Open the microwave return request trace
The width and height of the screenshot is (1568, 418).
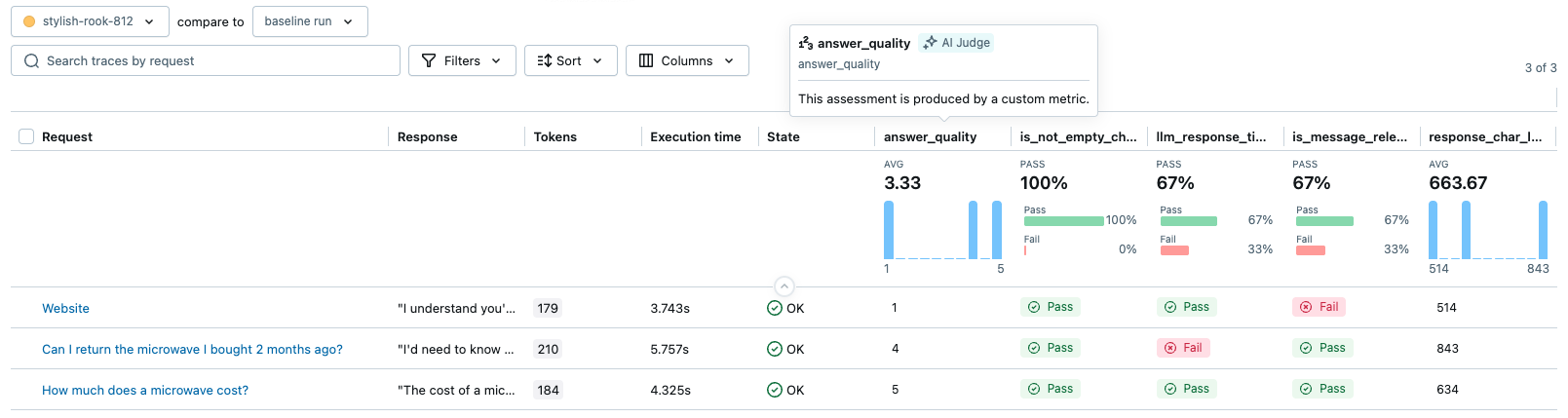(x=192, y=349)
